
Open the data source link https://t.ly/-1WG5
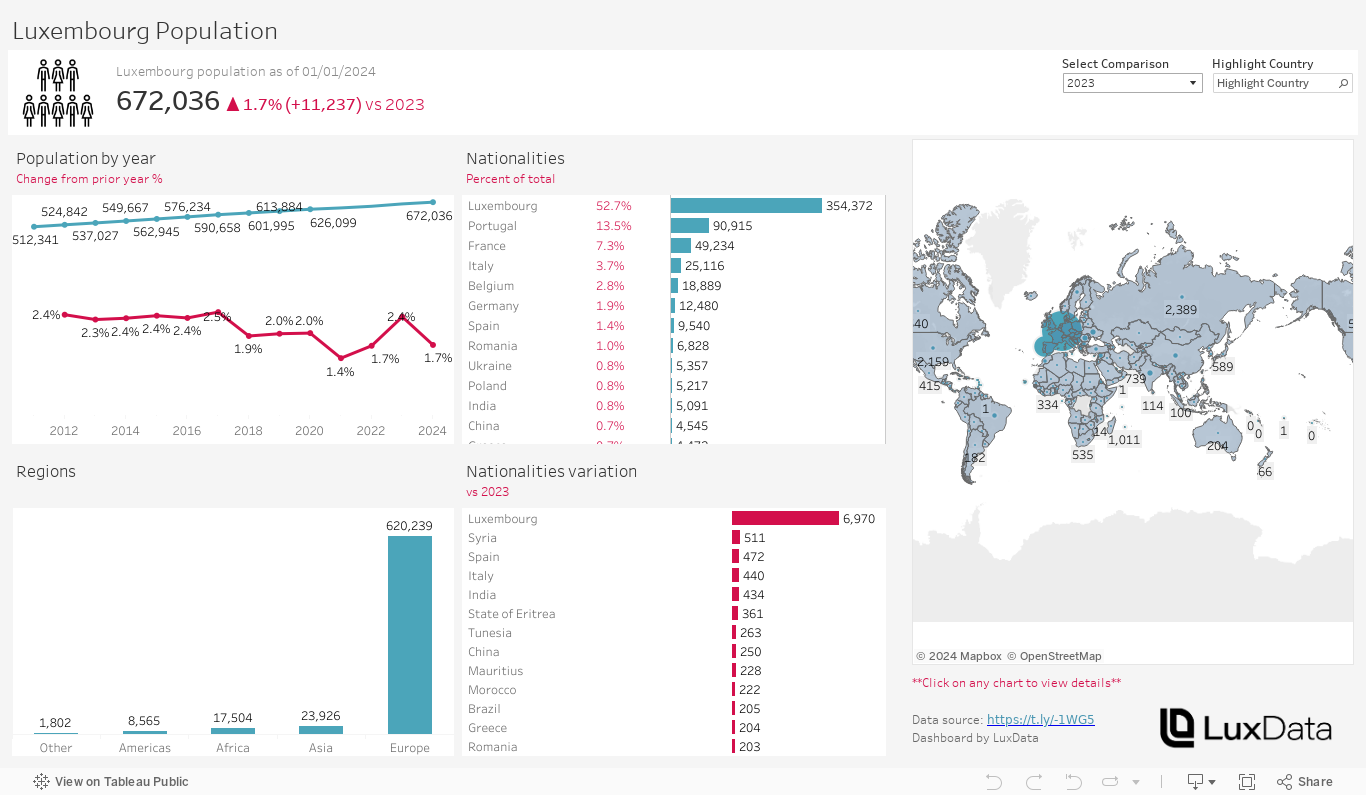tap(1040, 719)
